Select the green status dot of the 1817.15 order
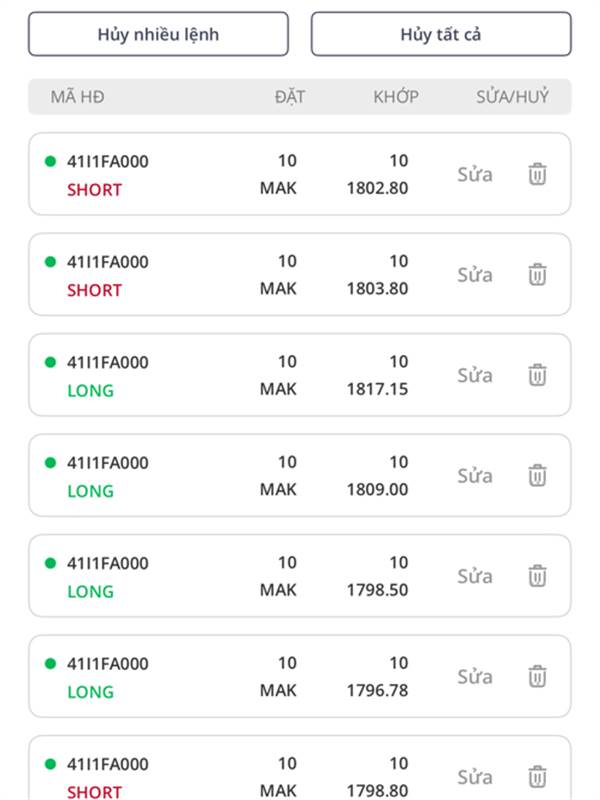 click(x=50, y=362)
